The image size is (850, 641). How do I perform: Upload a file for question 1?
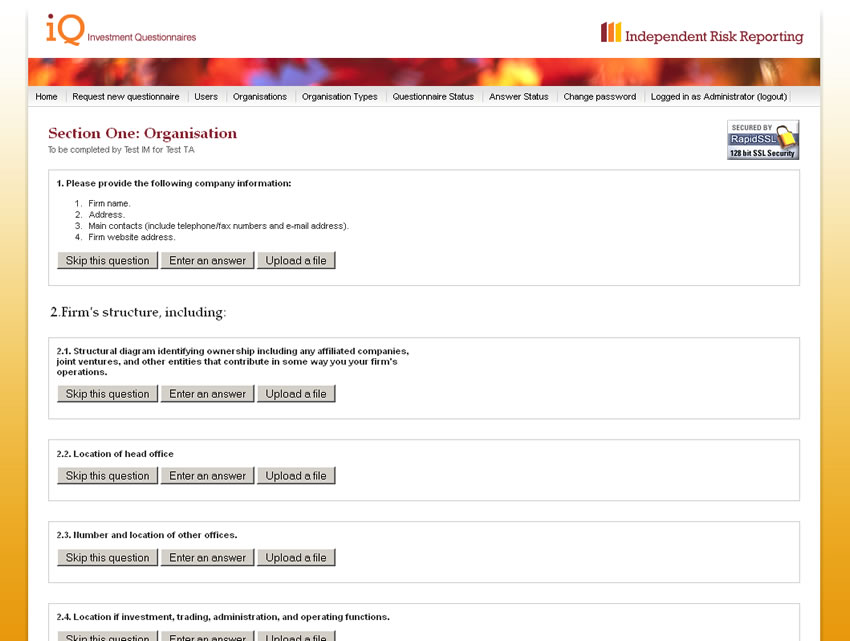pyautogui.click(x=296, y=261)
